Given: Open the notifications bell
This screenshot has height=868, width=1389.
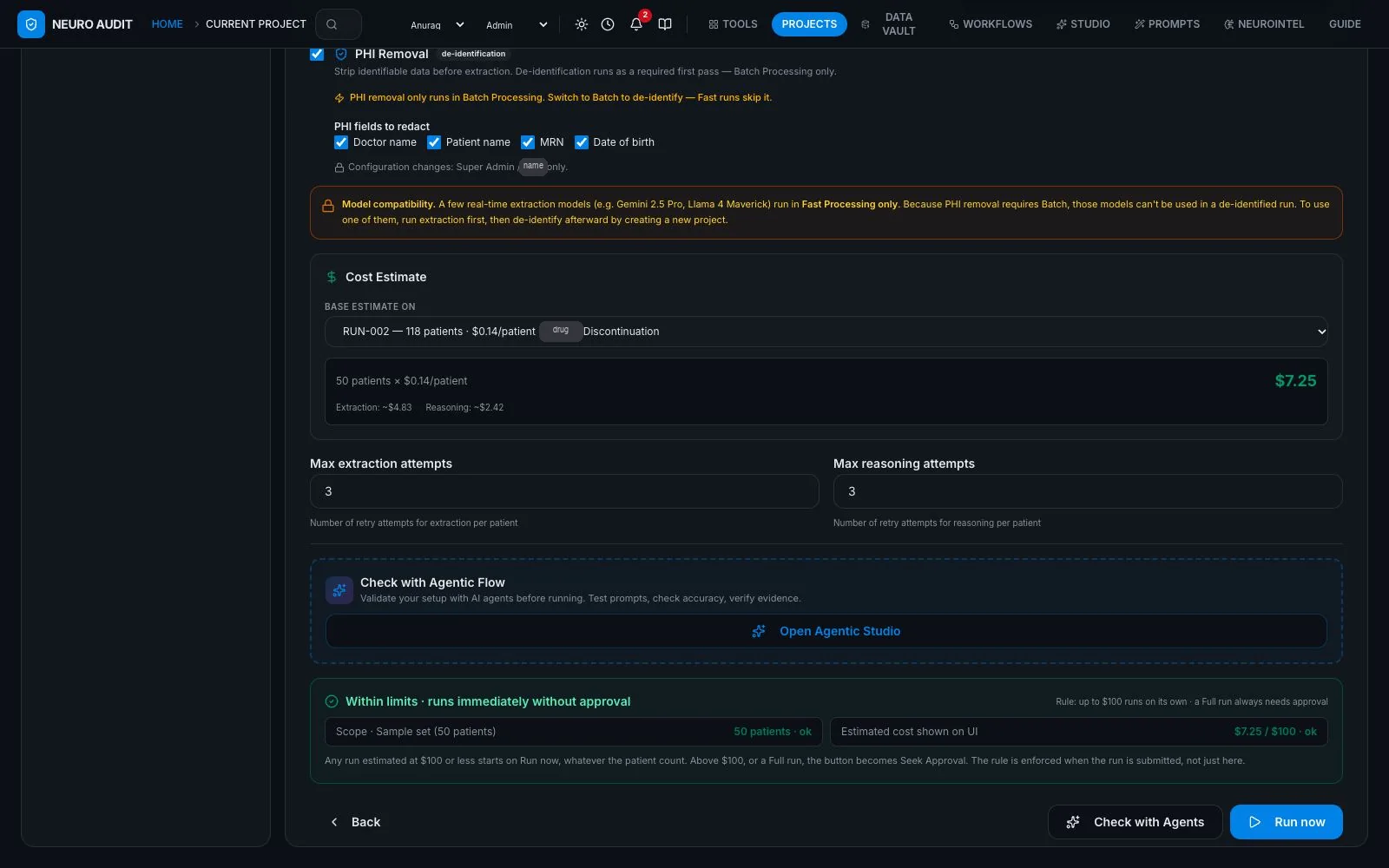Looking at the screenshot, I should point(636,24).
